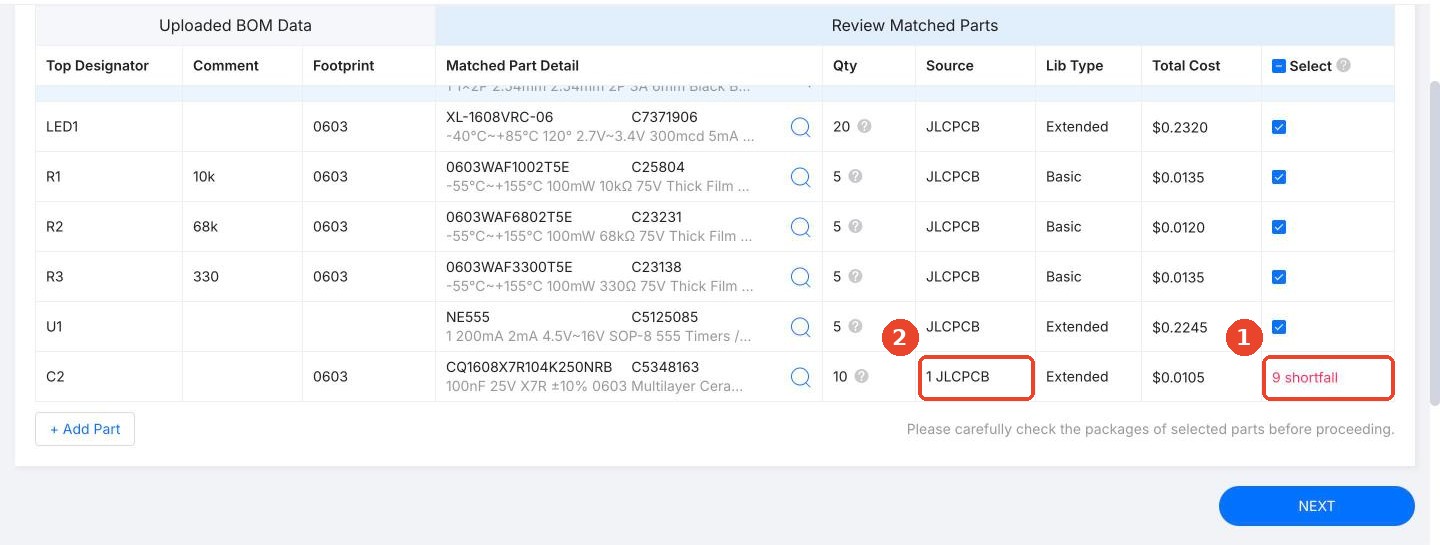This screenshot has height=545, width=1440.
Task: Click the Top Designator column header
Action: coord(97,66)
